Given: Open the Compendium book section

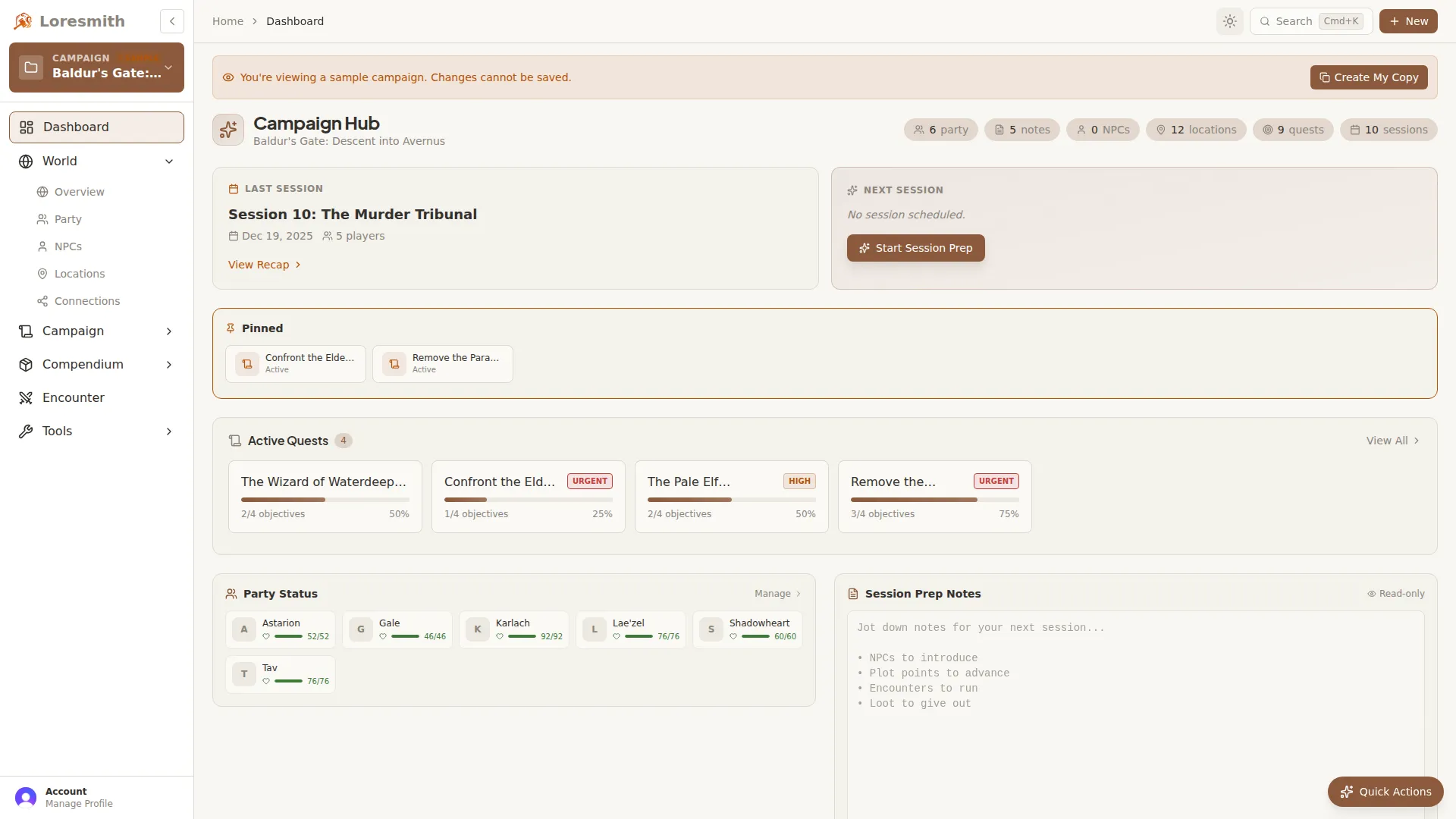Looking at the screenshot, I should coord(82,365).
